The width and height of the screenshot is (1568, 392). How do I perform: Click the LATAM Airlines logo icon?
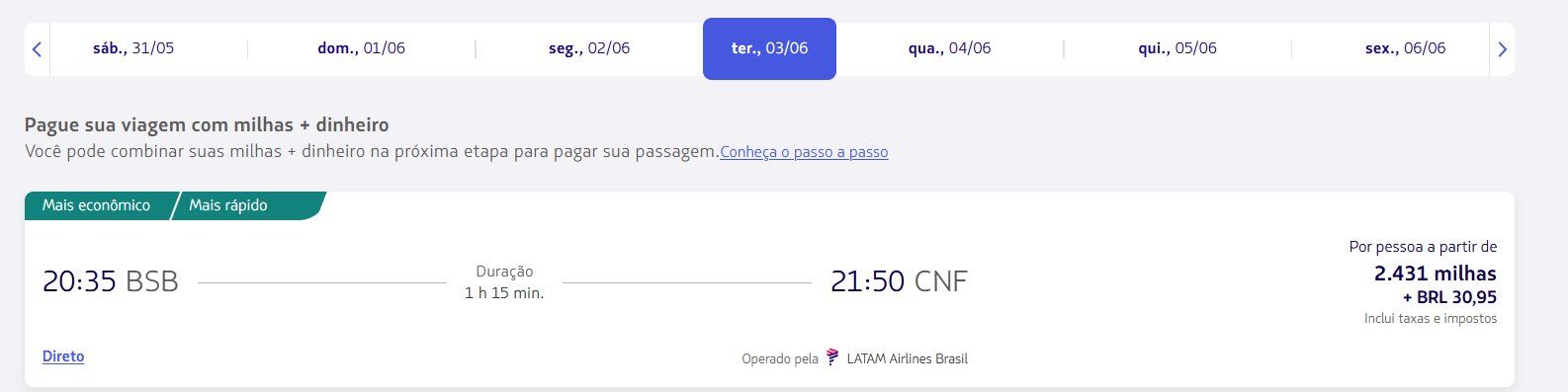[x=832, y=357]
